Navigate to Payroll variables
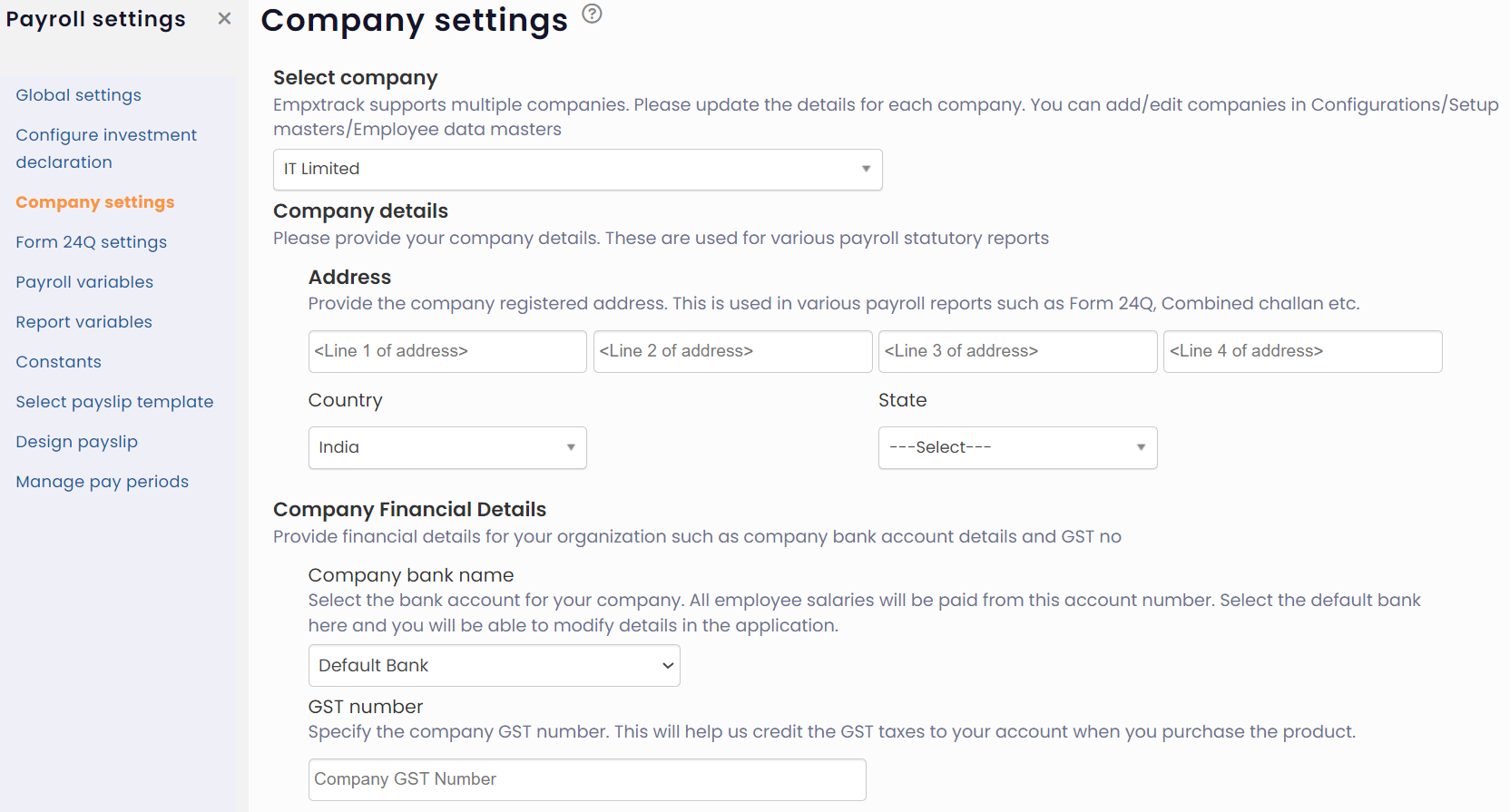This screenshot has width=1510, height=812. [x=83, y=281]
